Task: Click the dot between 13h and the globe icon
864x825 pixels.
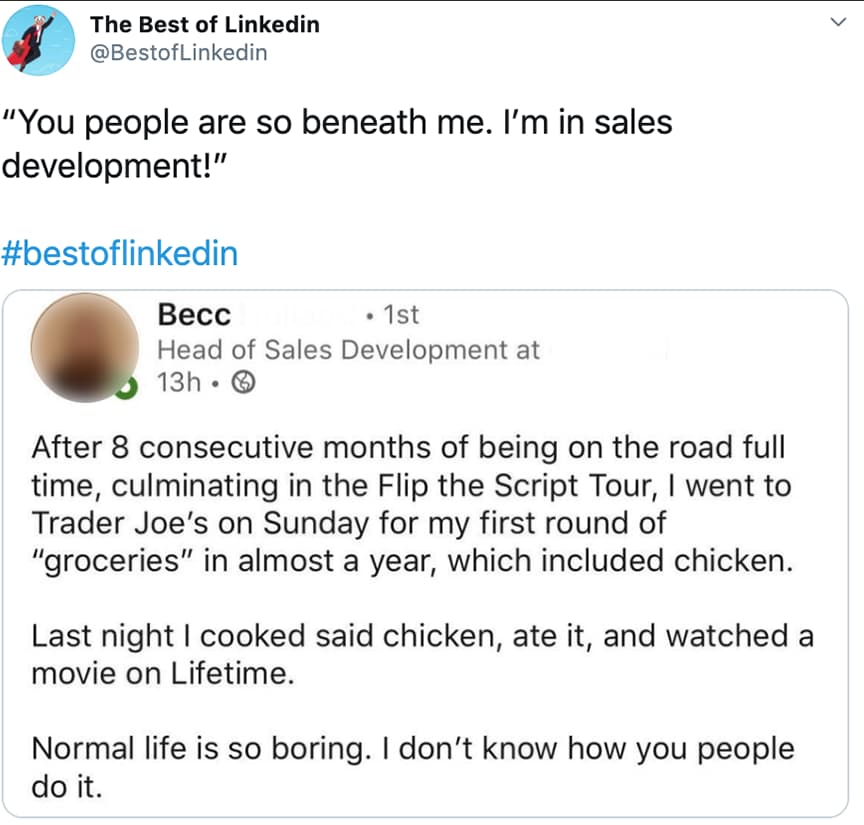Action: coord(215,380)
